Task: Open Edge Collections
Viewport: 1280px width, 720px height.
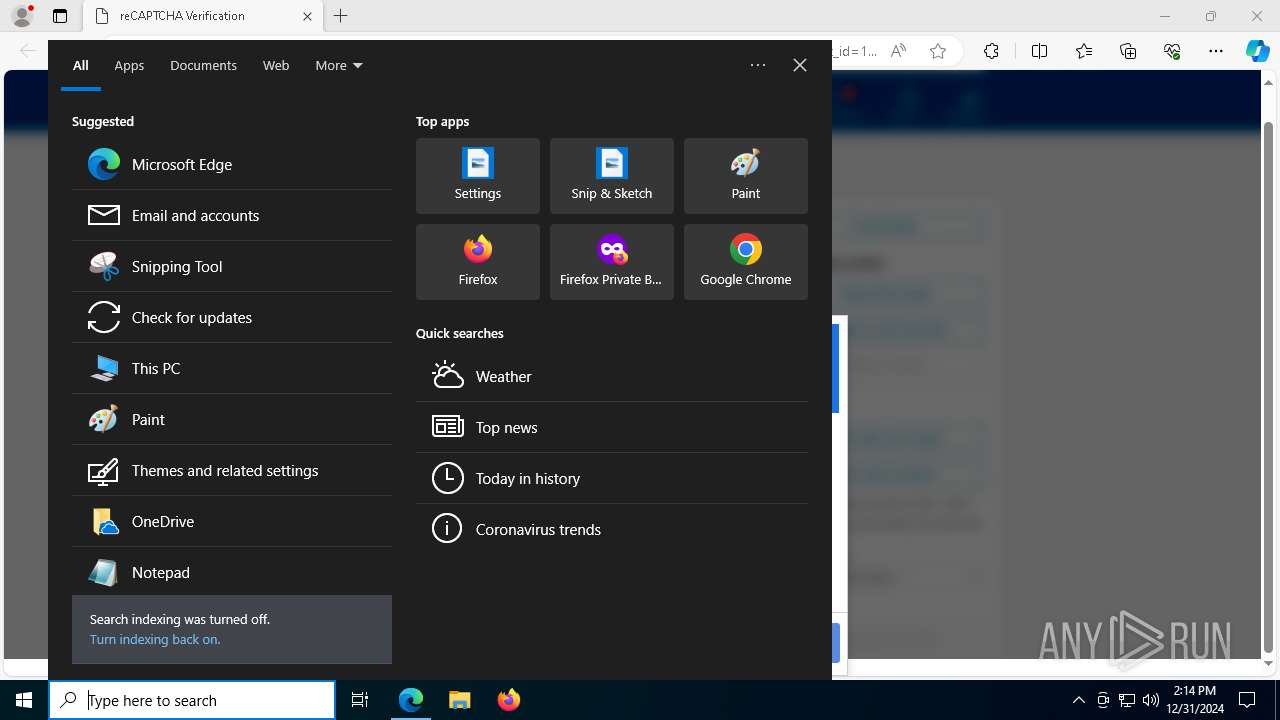Action: point(1128,51)
